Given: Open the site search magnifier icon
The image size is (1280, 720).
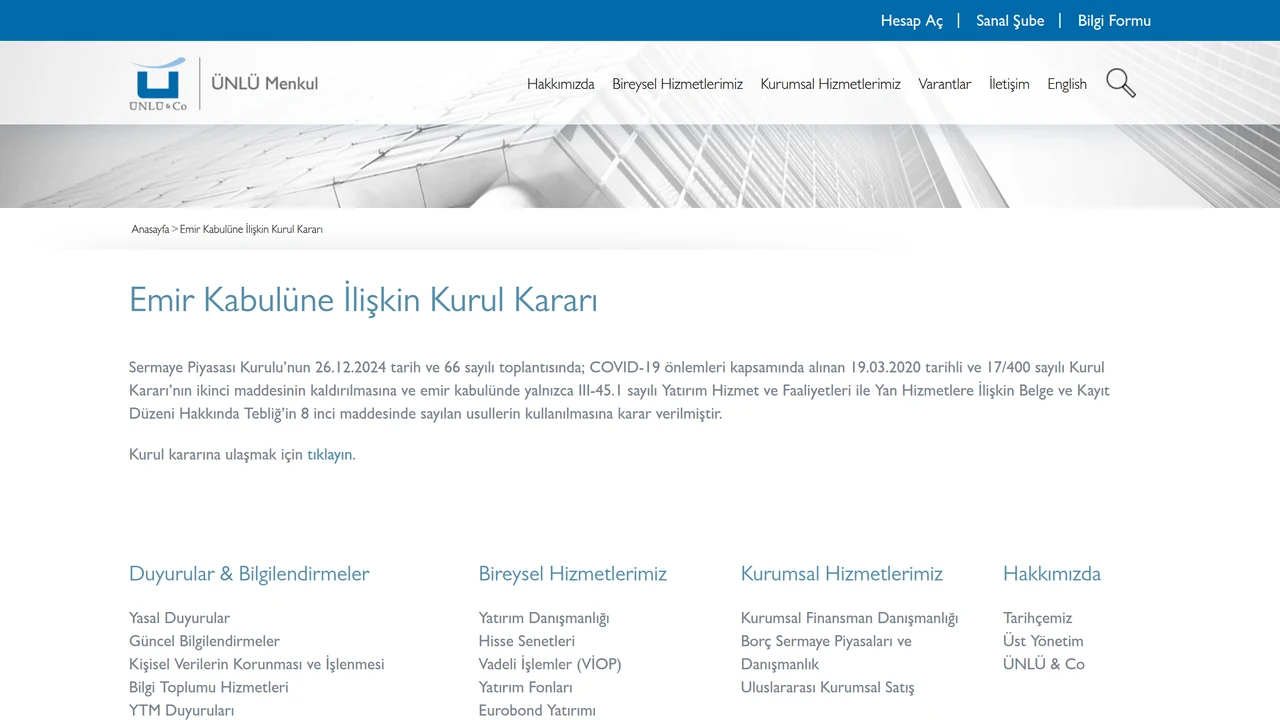Looking at the screenshot, I should (x=1121, y=83).
